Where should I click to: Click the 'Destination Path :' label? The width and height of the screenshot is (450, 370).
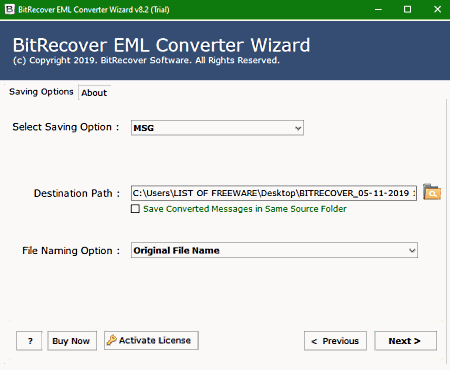(x=77, y=193)
